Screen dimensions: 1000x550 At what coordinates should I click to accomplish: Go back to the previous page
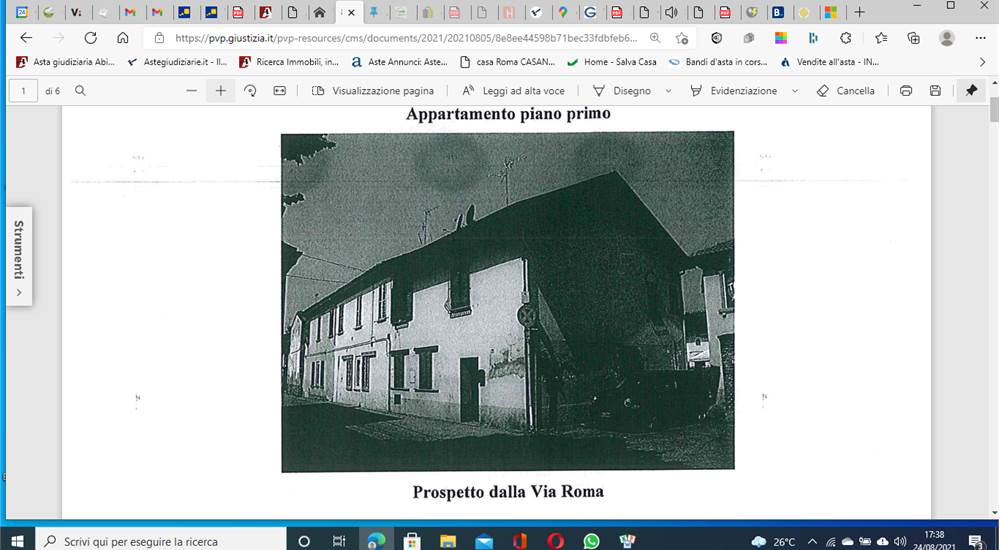coord(26,38)
